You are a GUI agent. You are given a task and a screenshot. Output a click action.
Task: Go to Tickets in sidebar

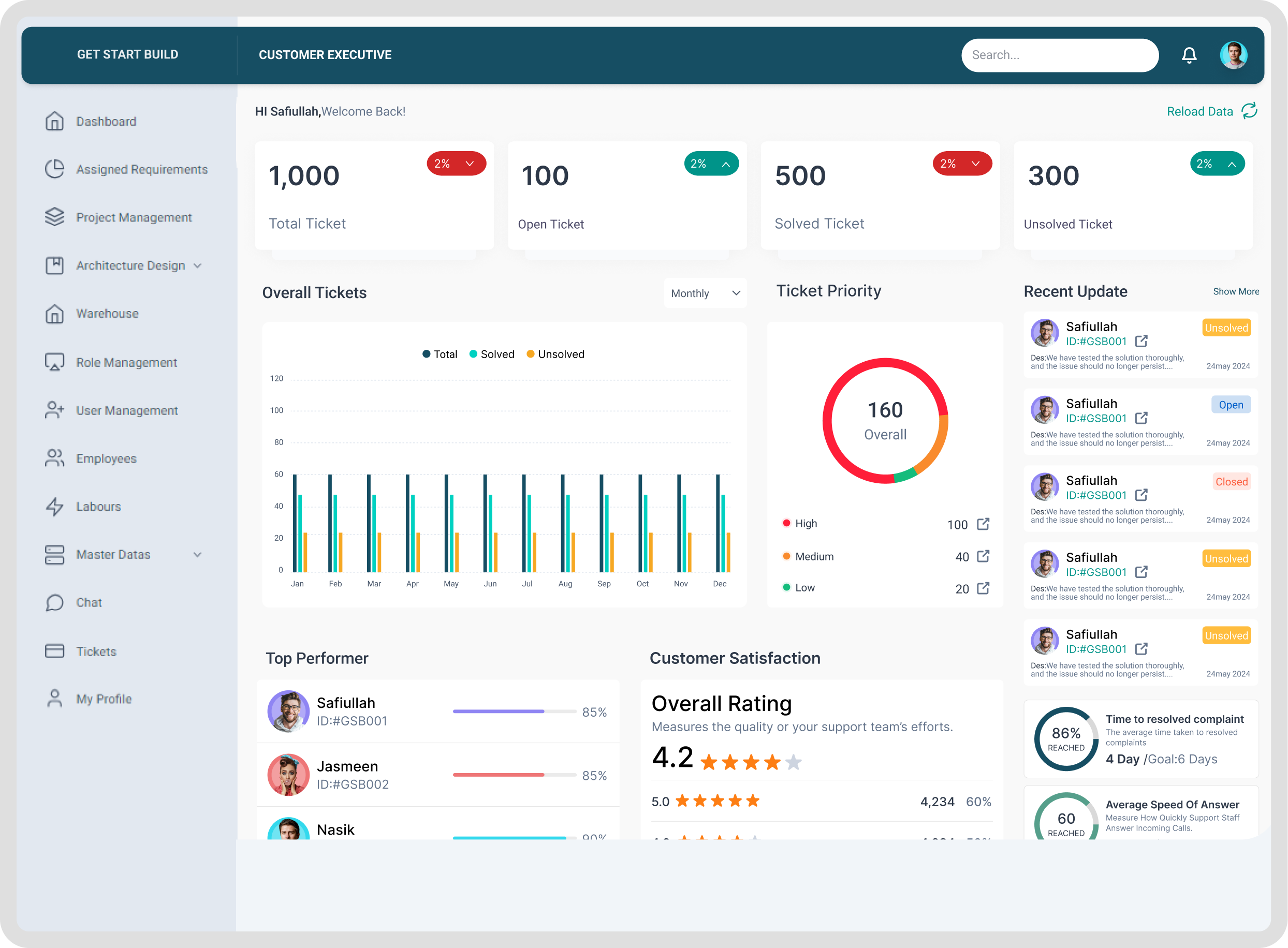[x=96, y=651]
